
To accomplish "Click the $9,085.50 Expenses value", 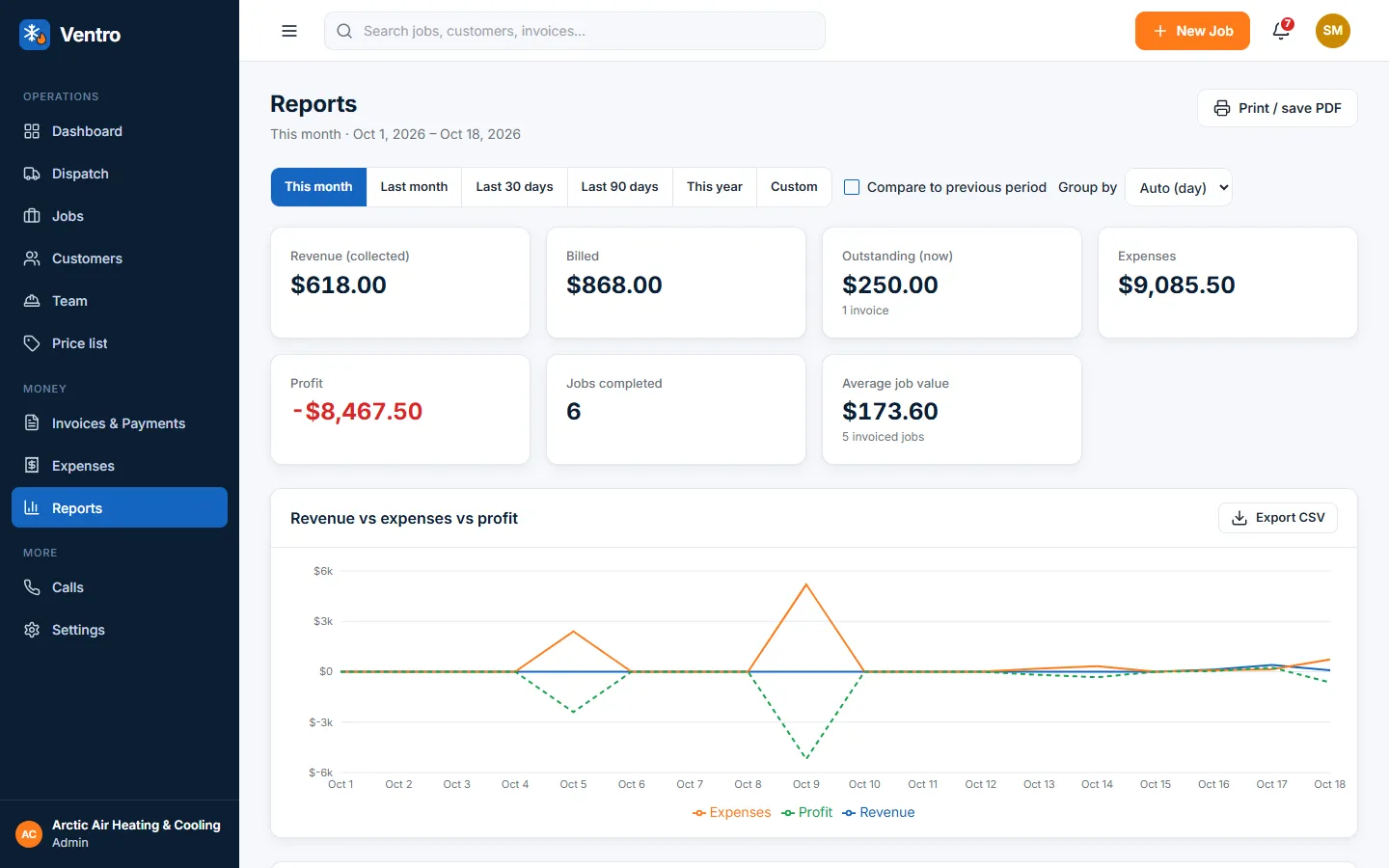I will (x=1177, y=285).
